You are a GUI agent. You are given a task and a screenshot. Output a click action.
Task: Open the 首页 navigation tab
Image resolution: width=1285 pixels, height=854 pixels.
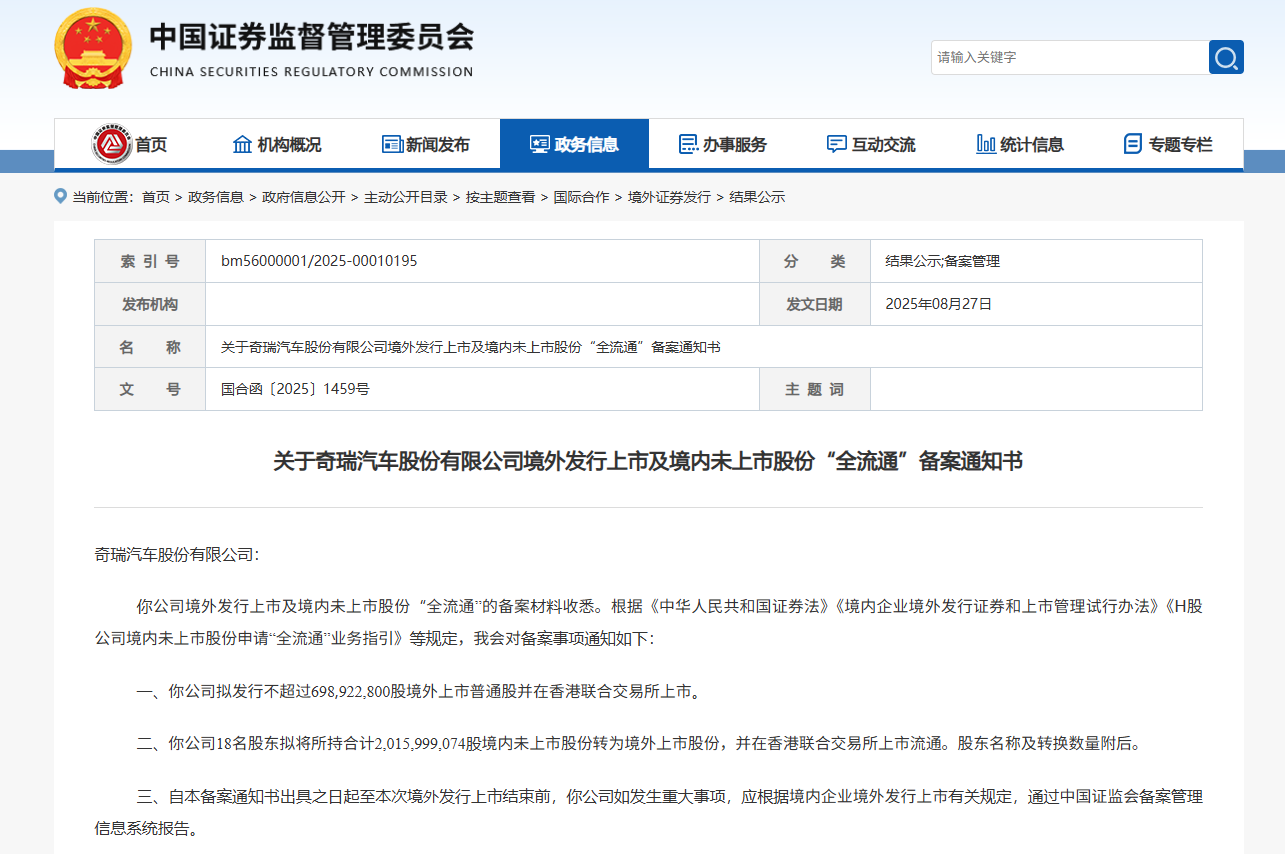[129, 144]
